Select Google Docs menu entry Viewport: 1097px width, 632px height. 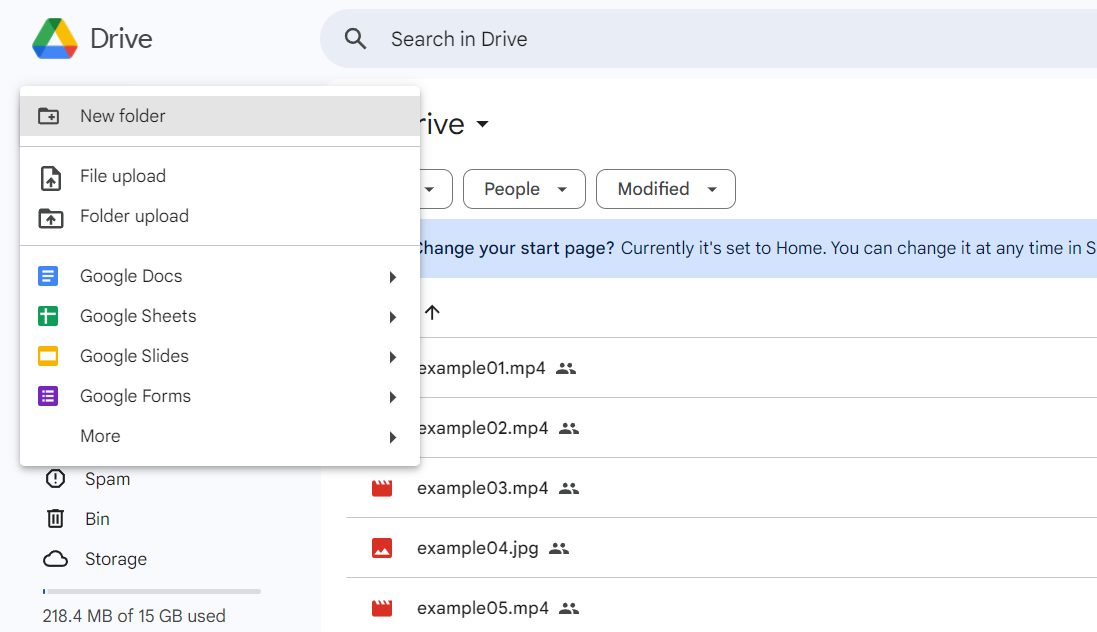(220, 276)
